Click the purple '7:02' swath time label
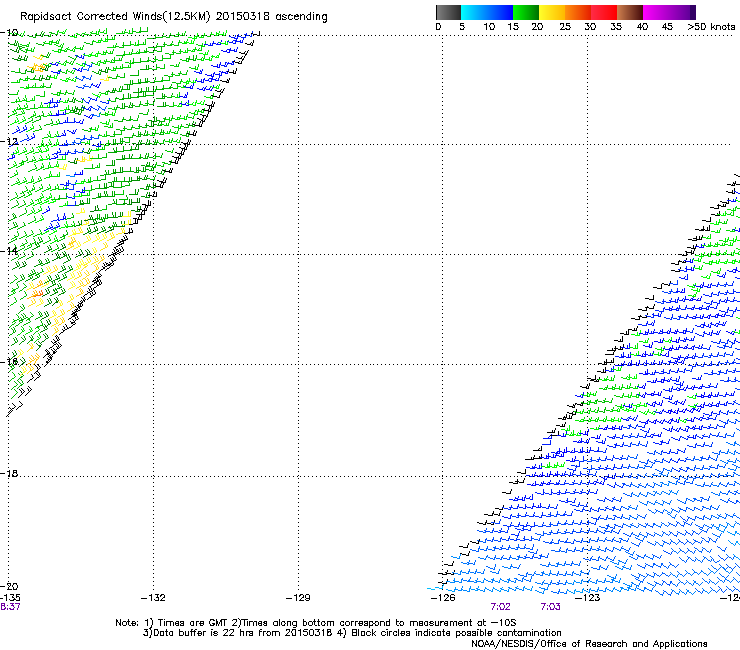Viewport: 740px width, 650px height. click(500, 607)
